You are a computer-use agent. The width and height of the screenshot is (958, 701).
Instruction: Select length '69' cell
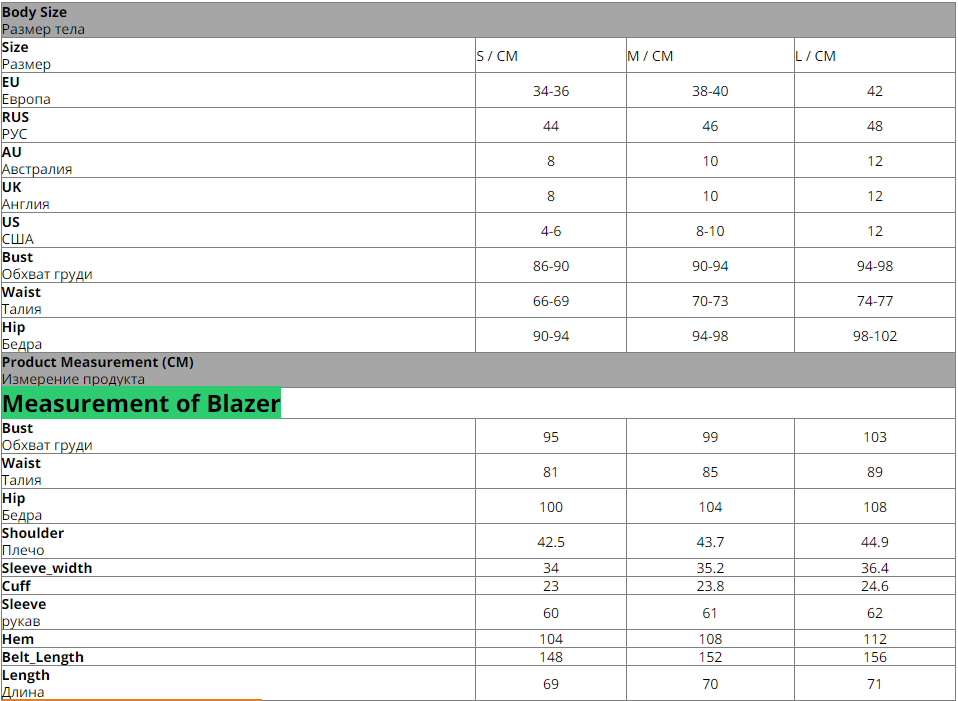tap(551, 683)
